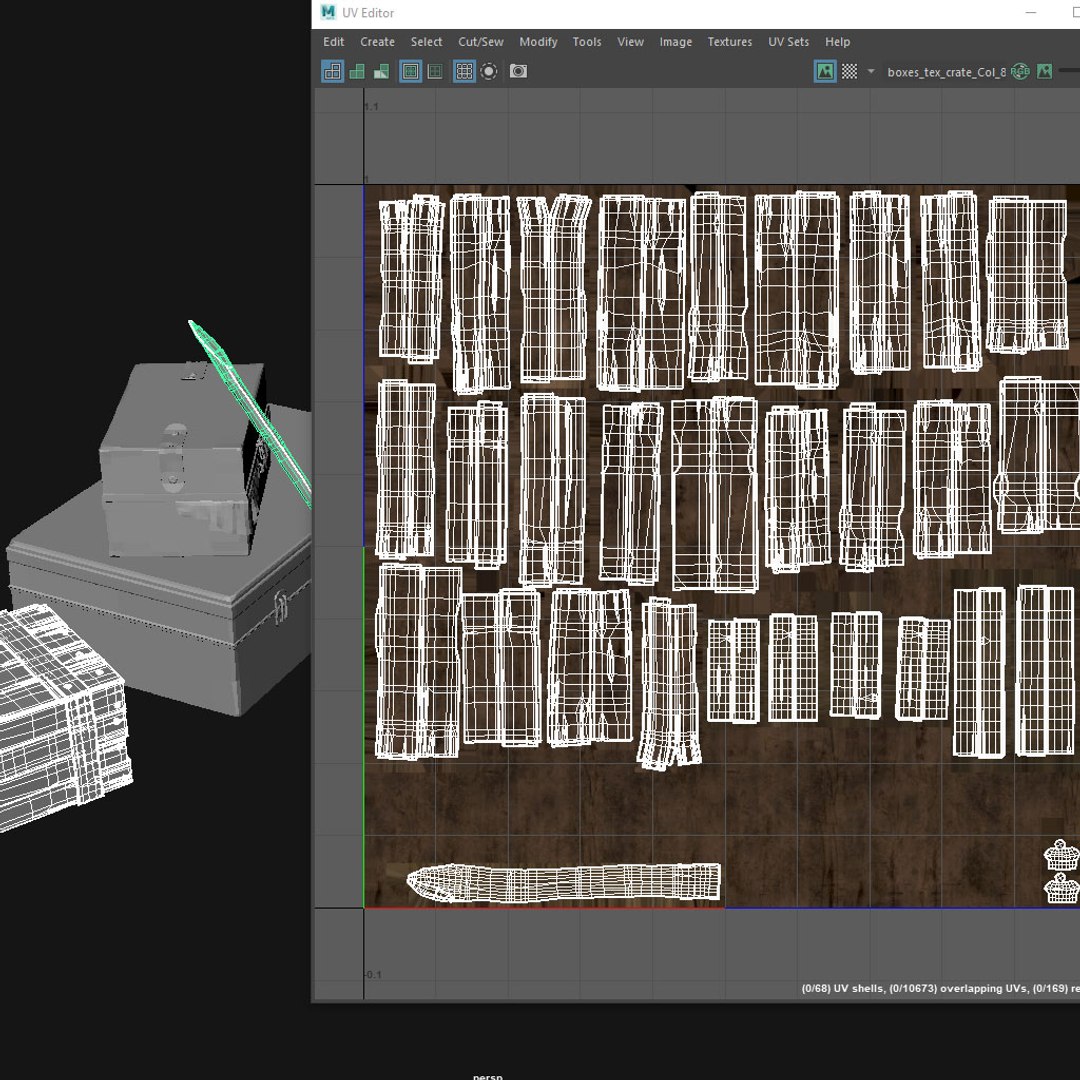Viewport: 1080px width, 1080px height.
Task: Select the sword-shaped UV shell at bottom
Action: tap(563, 882)
